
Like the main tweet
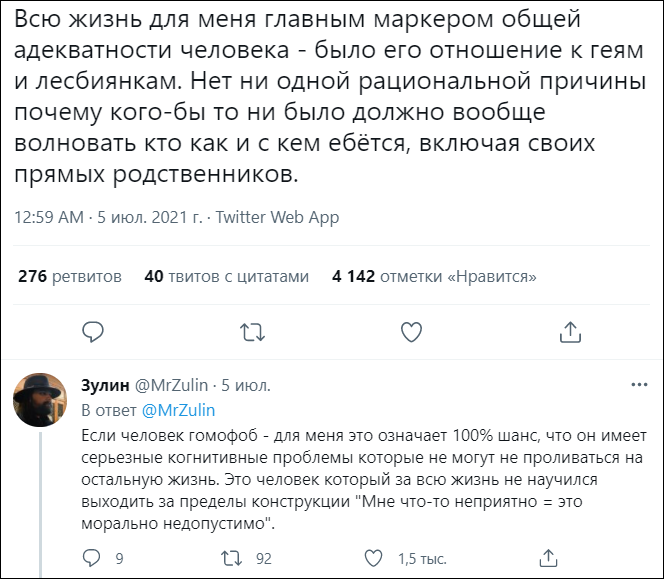click(x=411, y=331)
